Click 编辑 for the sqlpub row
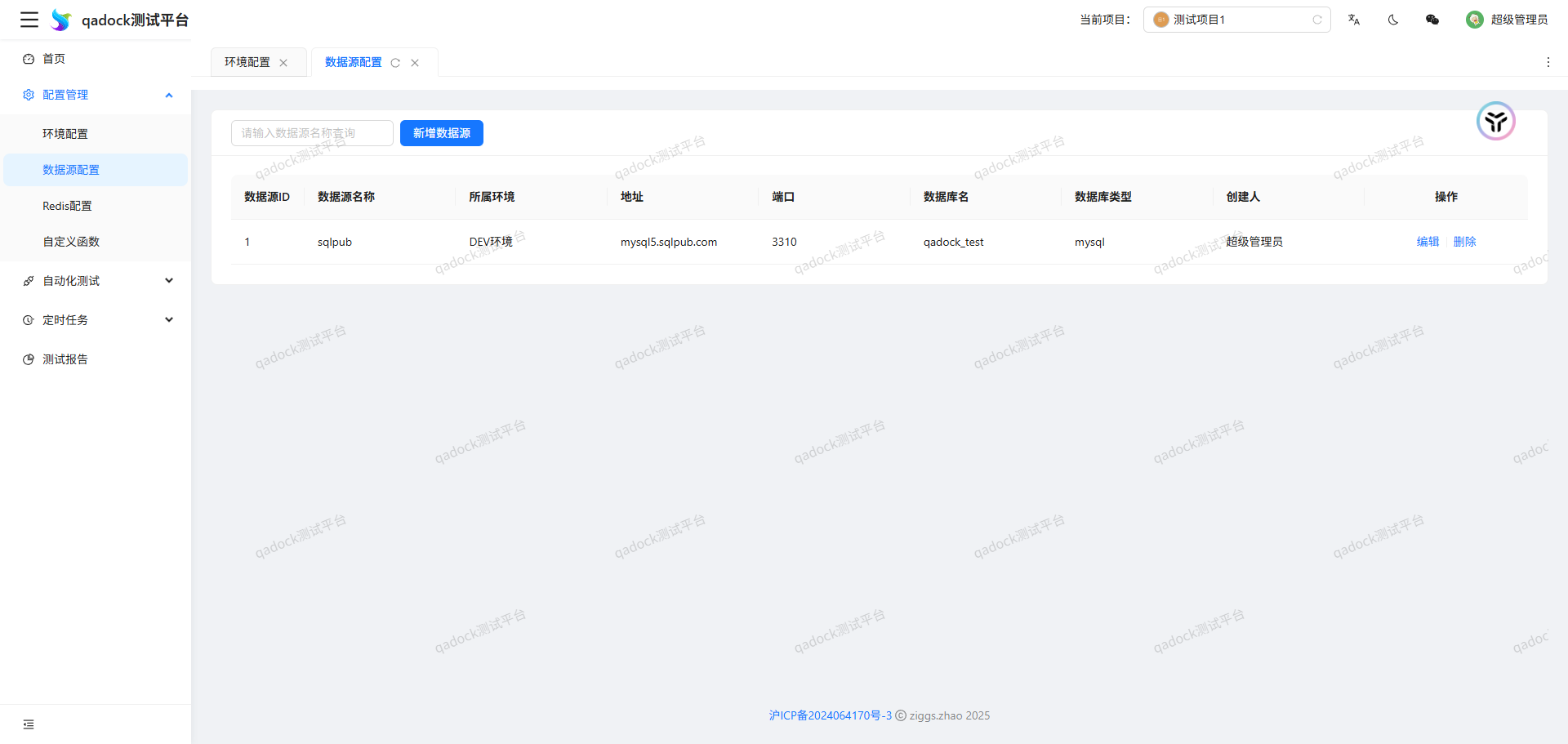Viewport: 1568px width, 744px height. point(1428,242)
